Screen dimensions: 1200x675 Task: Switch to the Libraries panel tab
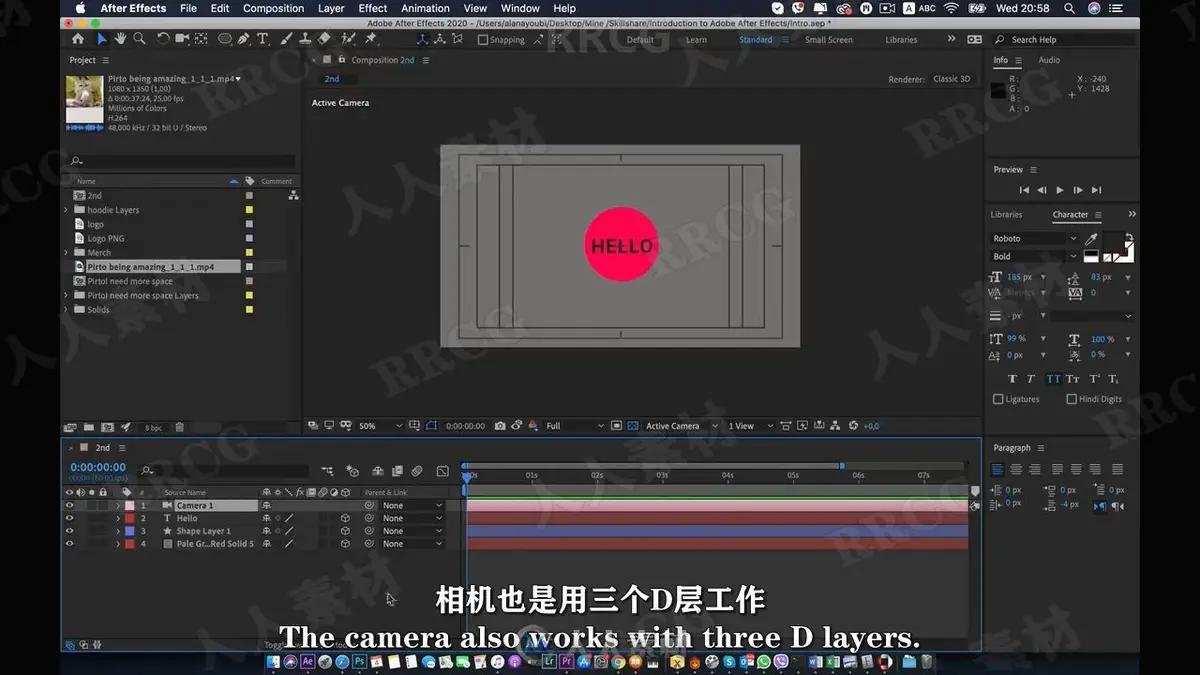tap(1006, 215)
